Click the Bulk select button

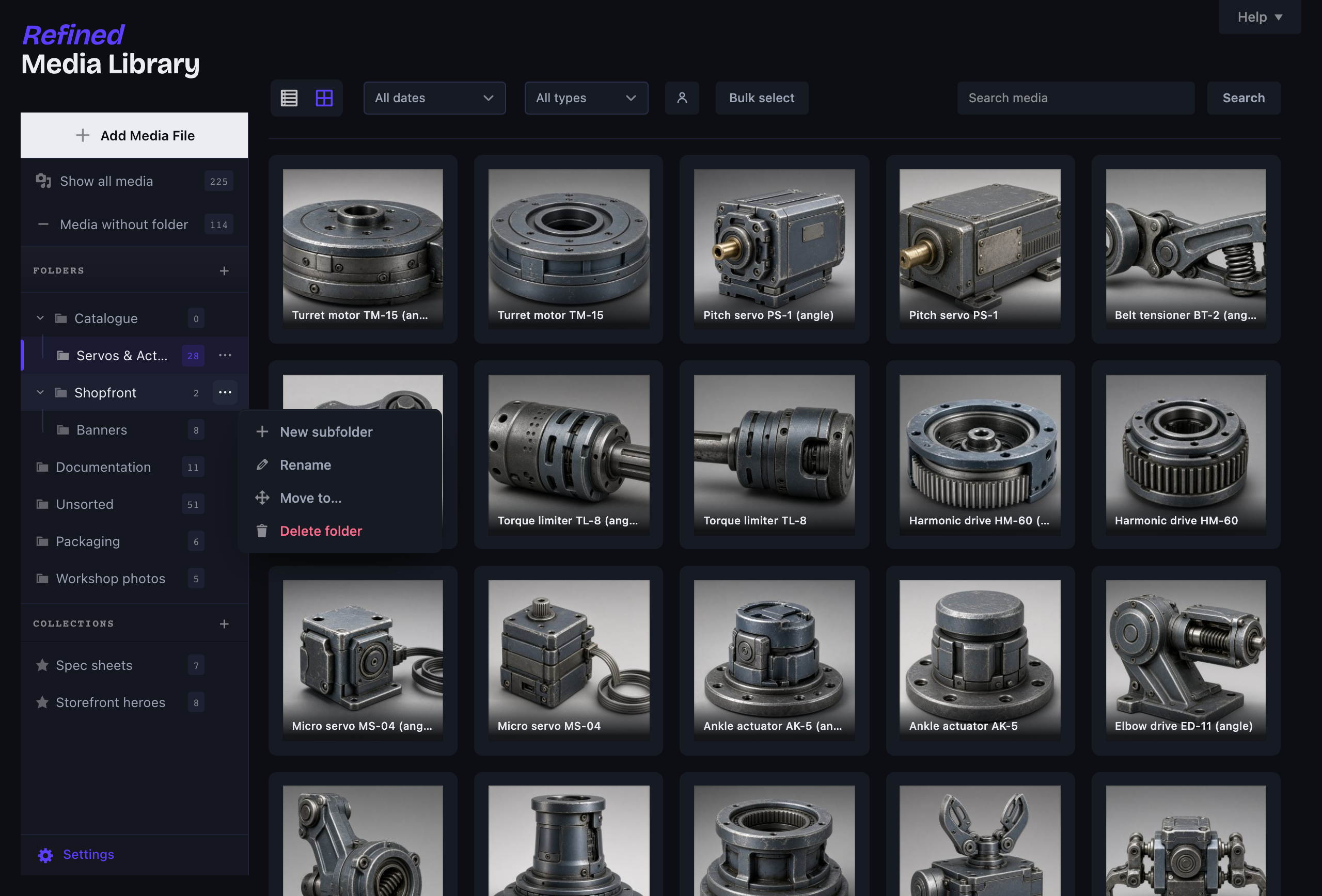pyautogui.click(x=762, y=99)
